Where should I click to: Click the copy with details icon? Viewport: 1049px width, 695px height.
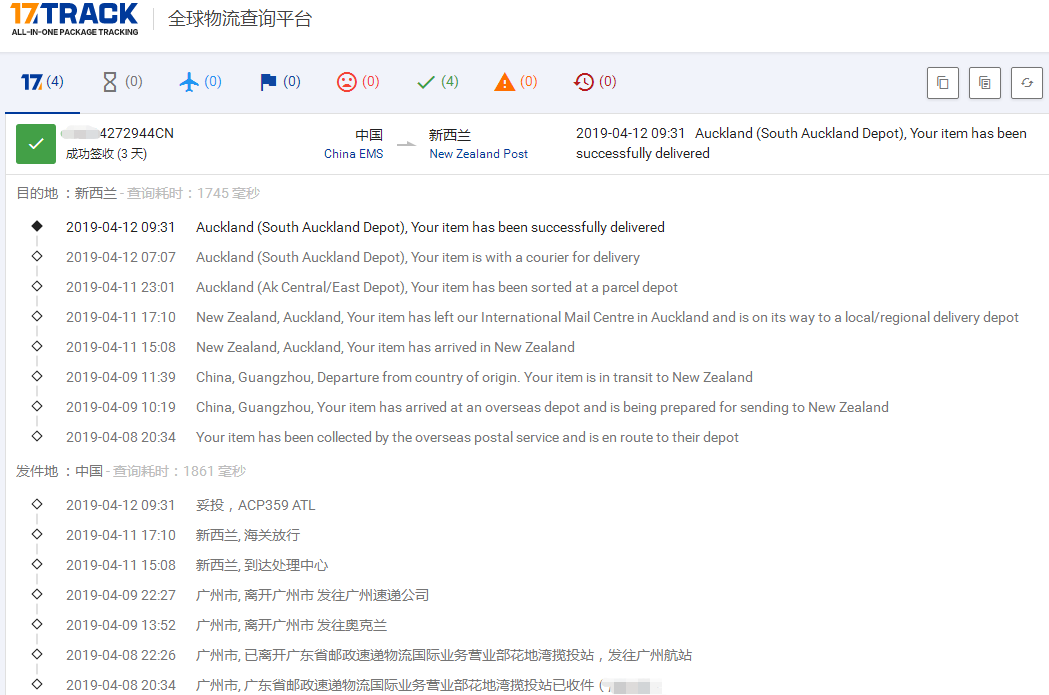pos(984,82)
